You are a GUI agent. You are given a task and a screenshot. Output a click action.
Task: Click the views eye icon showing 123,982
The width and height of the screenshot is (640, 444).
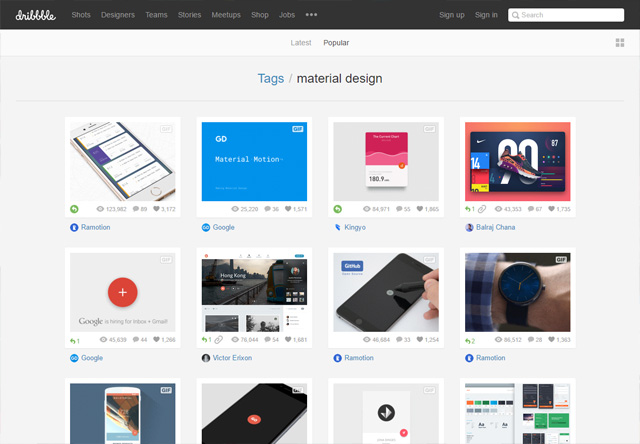coord(100,209)
